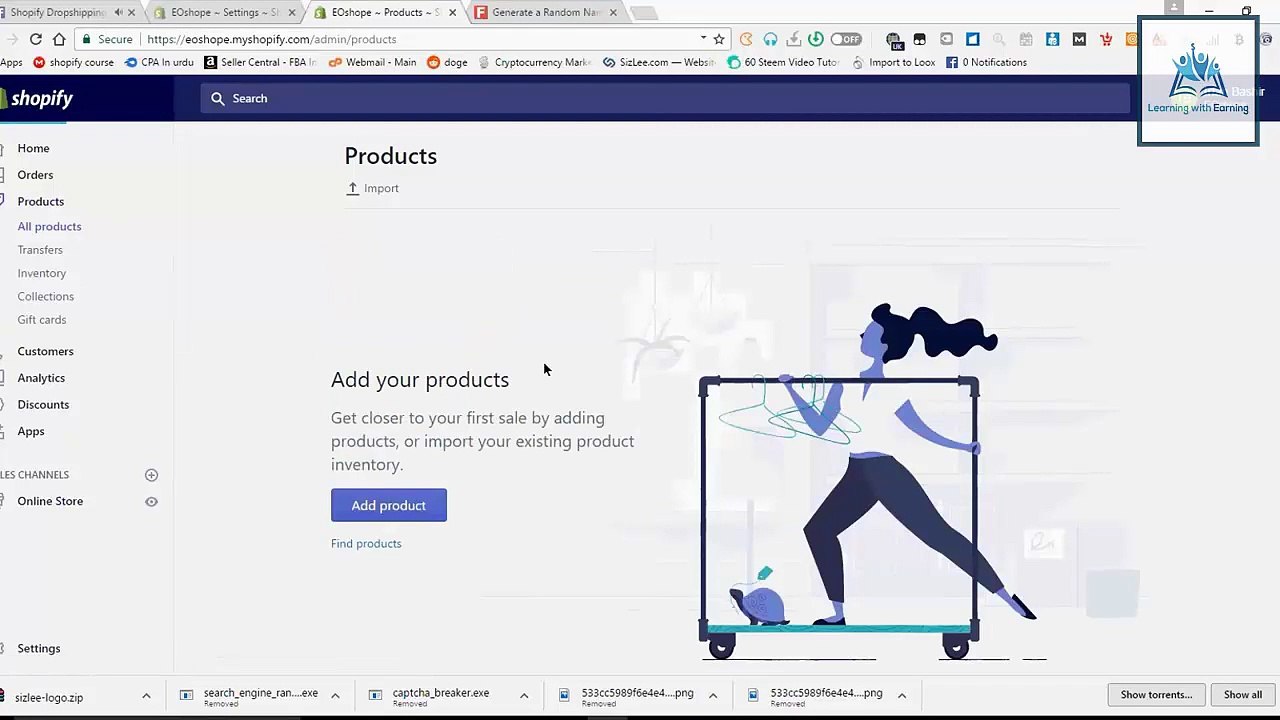
Task: Open Online Store channel
Action: coord(50,501)
